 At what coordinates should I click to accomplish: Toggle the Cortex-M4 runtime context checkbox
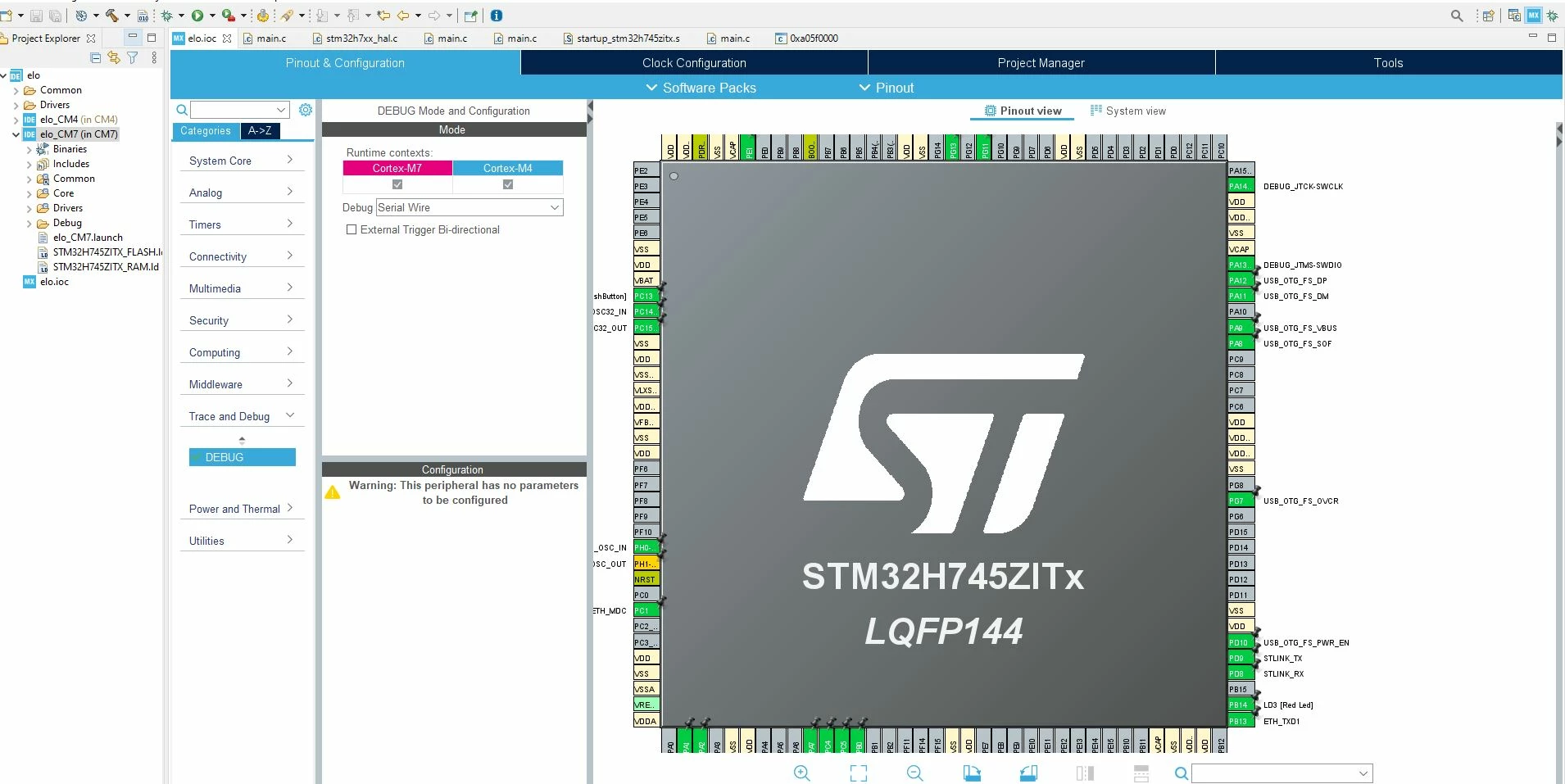tap(508, 184)
